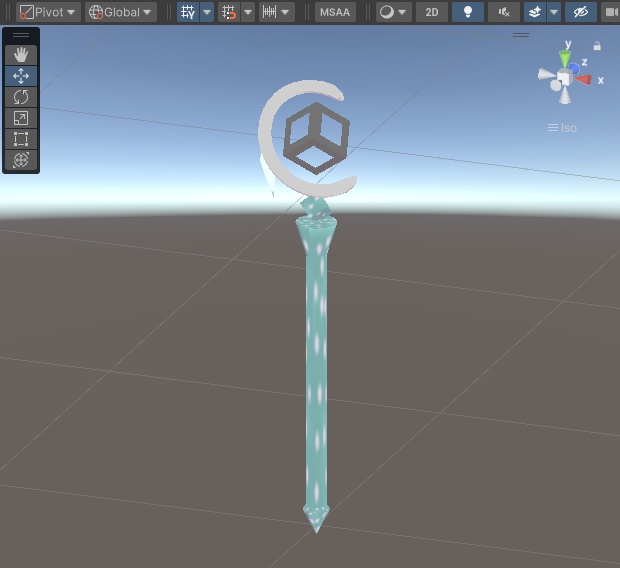Click the tools overlay drag handle

[21, 35]
